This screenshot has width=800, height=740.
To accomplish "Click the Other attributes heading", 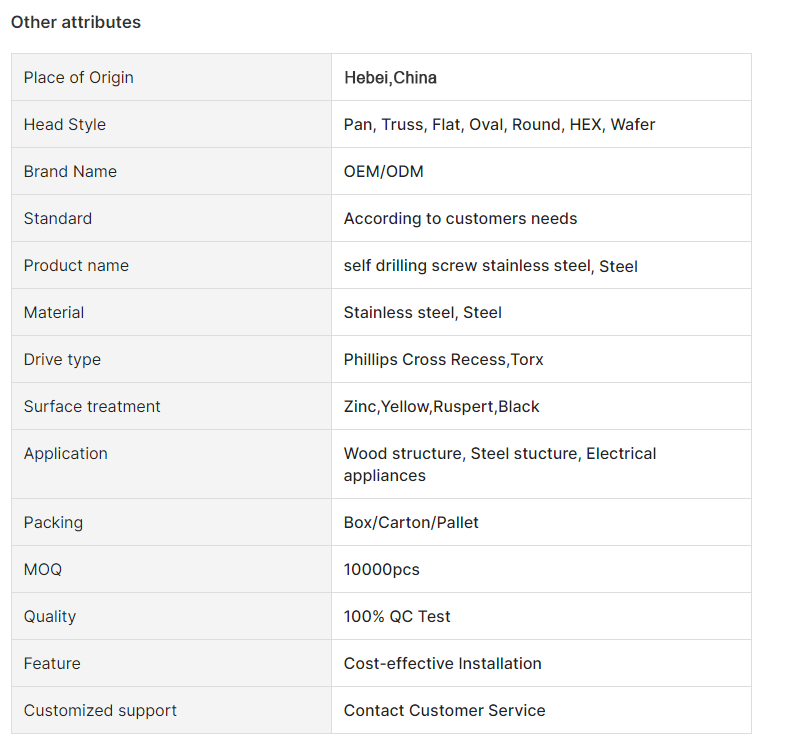I will click(x=76, y=22).
